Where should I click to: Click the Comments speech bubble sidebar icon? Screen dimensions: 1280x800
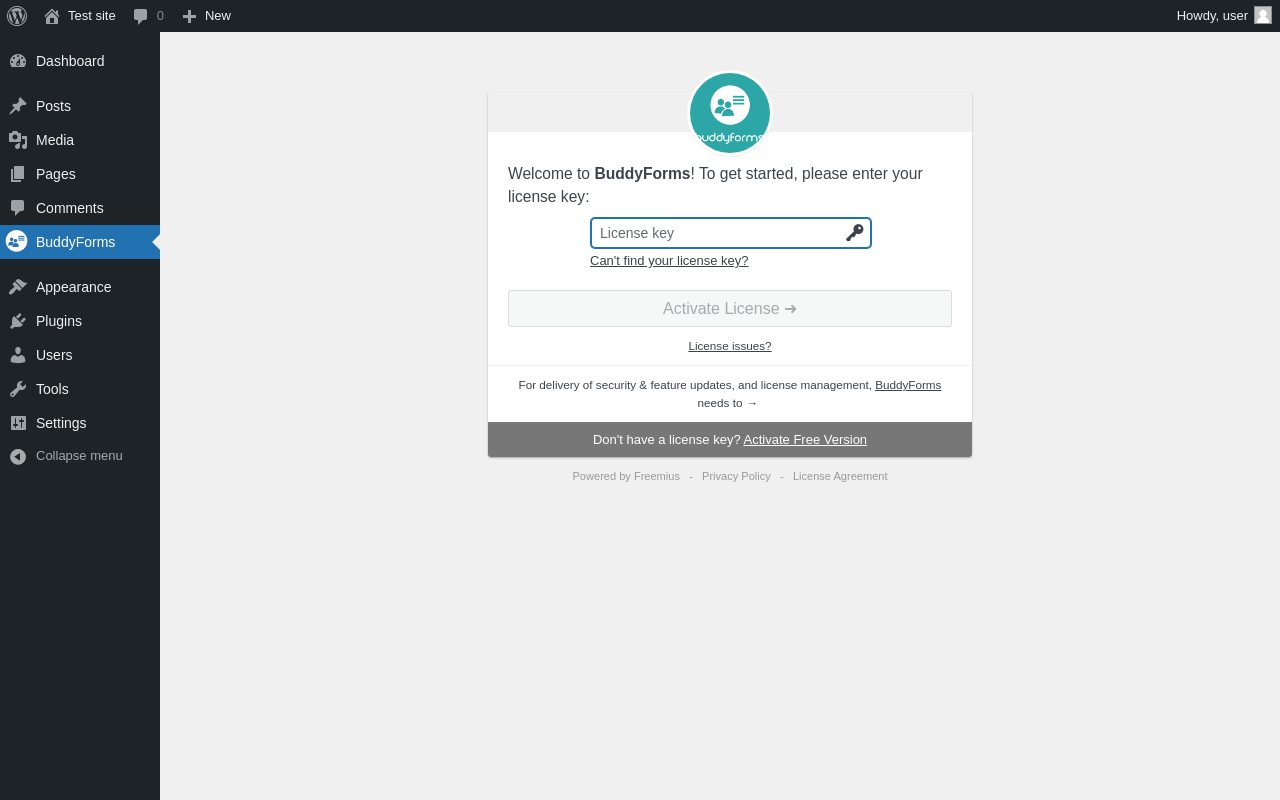click(18, 208)
